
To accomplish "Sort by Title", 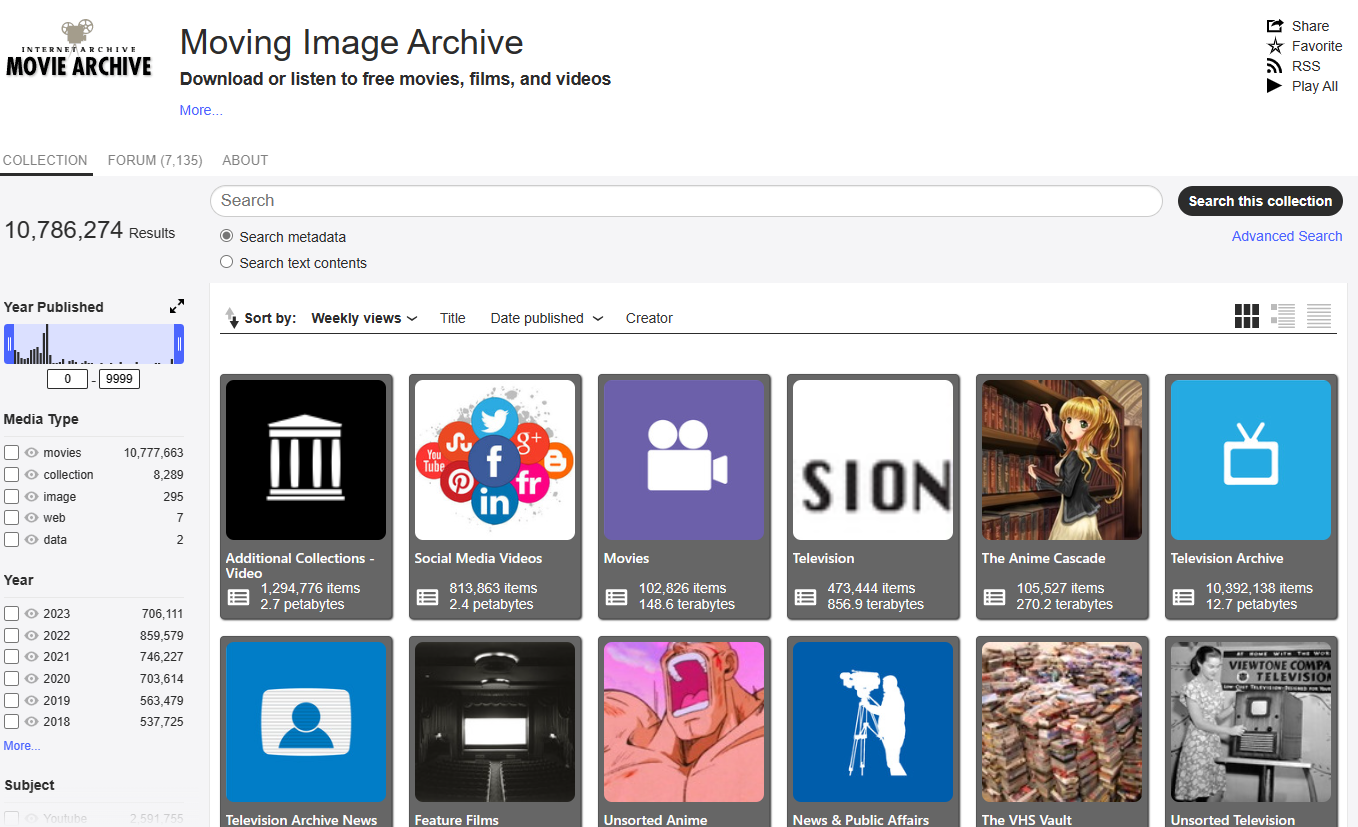I will [453, 318].
